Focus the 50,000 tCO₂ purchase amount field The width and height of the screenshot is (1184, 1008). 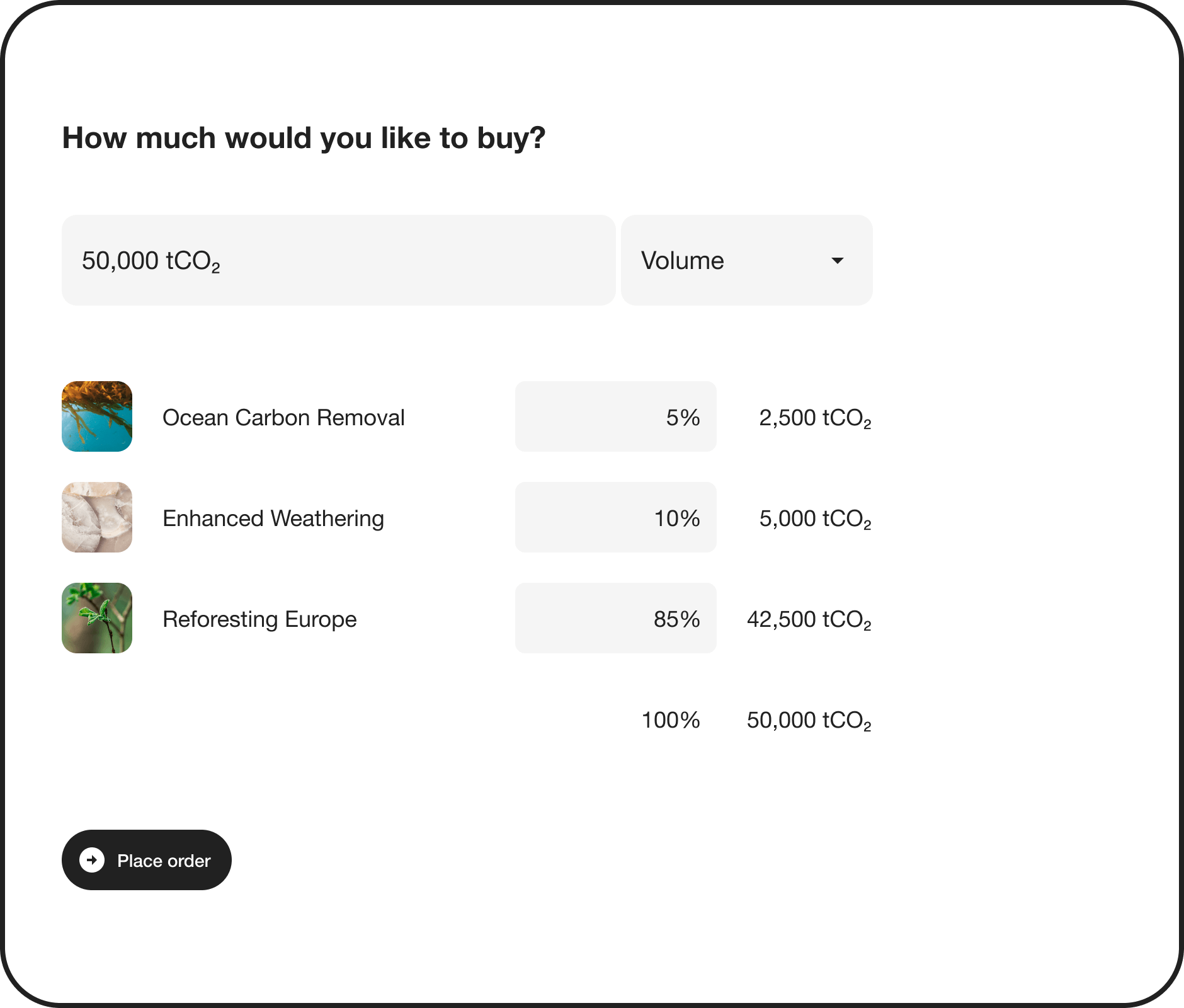(x=338, y=260)
